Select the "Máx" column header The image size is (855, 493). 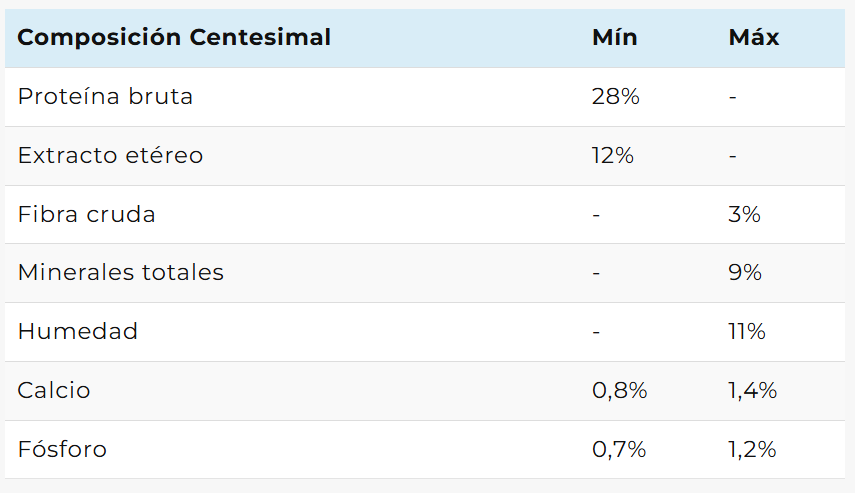[x=754, y=38]
